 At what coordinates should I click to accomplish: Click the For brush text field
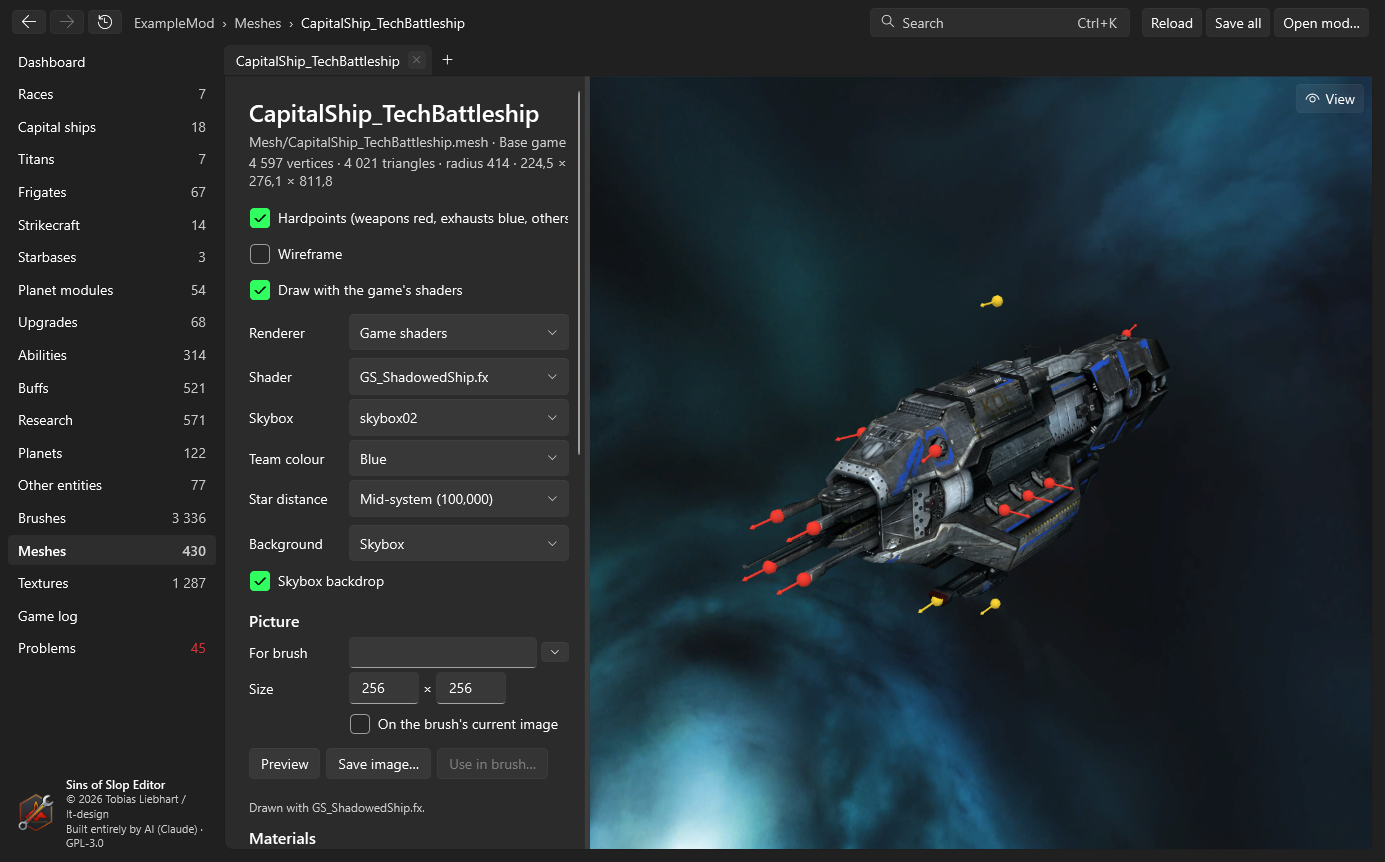pyautogui.click(x=443, y=652)
